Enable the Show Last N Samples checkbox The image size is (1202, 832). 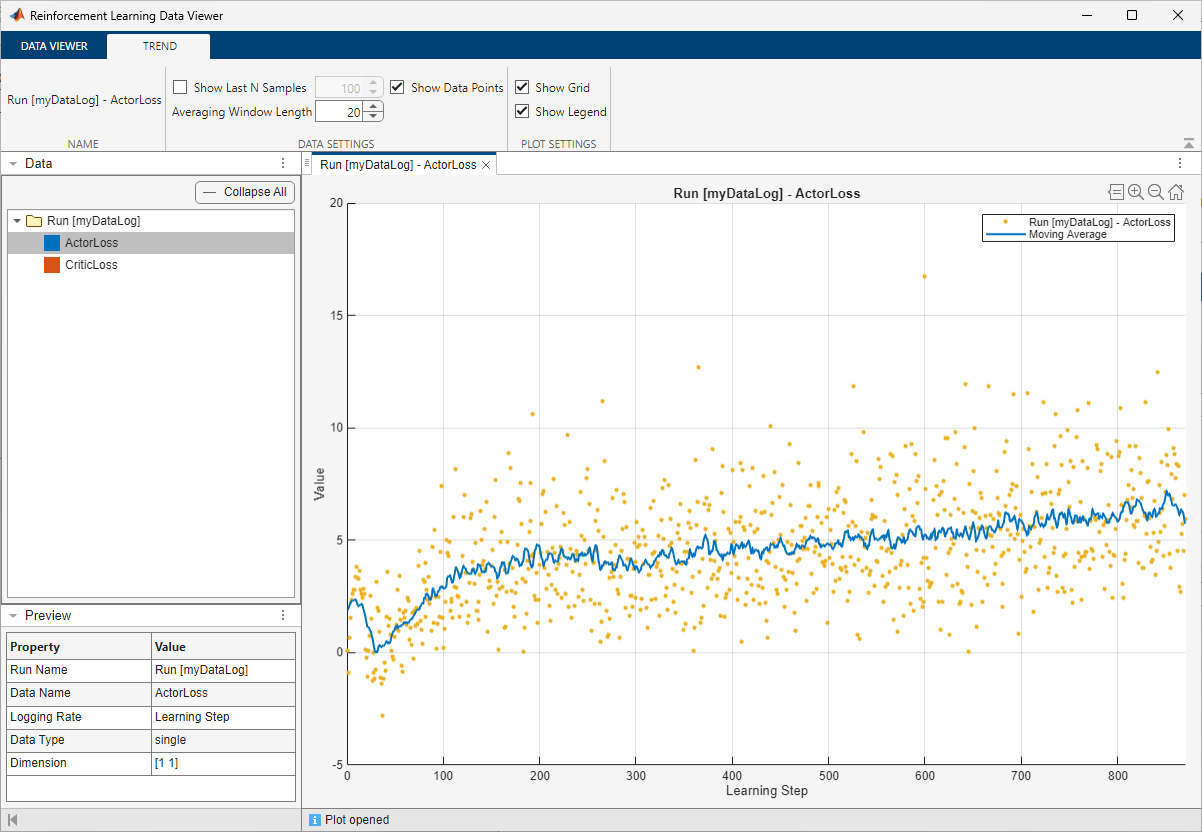(x=180, y=88)
